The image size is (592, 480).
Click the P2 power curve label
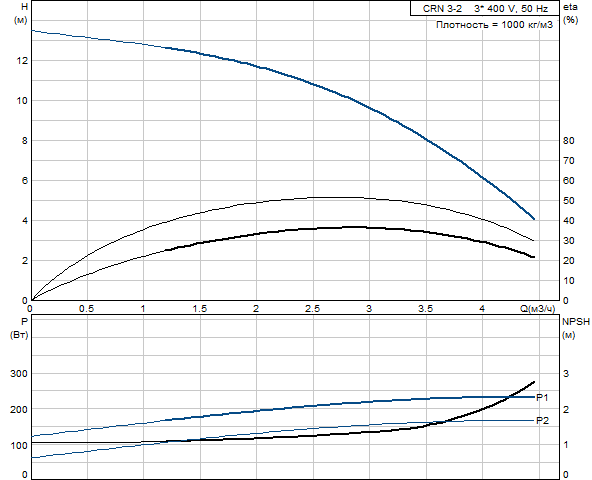pyautogui.click(x=543, y=420)
